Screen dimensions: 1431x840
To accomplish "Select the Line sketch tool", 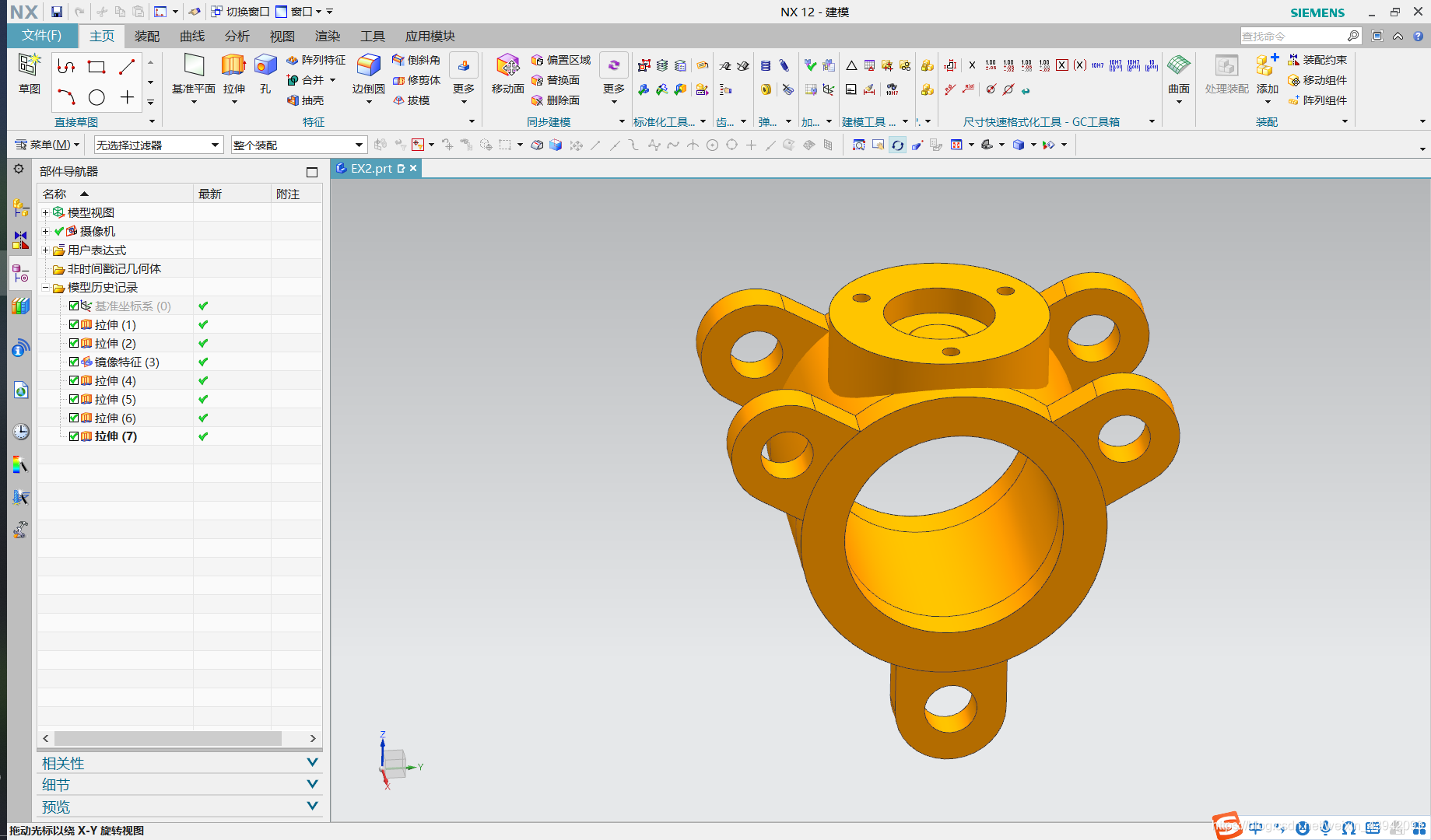I will 127,67.
